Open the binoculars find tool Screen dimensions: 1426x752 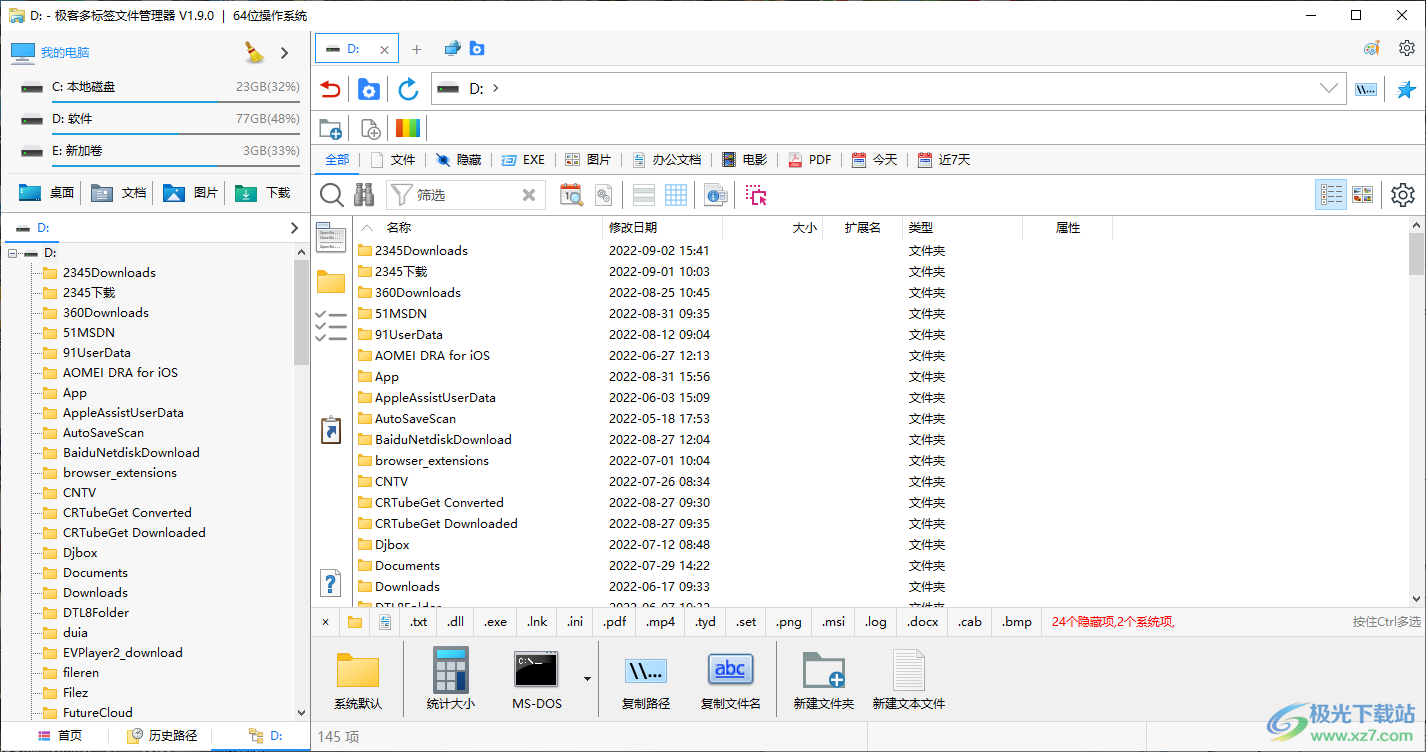pos(364,195)
